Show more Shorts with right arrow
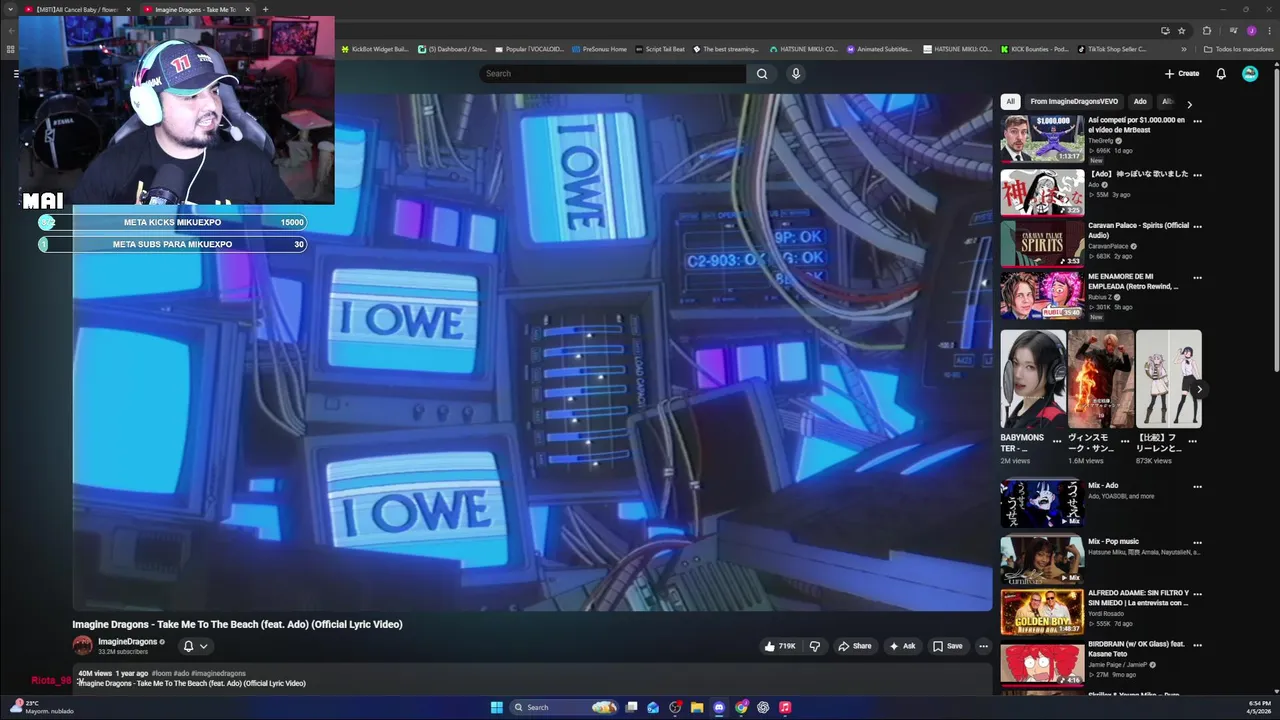This screenshot has height=720, width=1280. point(1199,389)
